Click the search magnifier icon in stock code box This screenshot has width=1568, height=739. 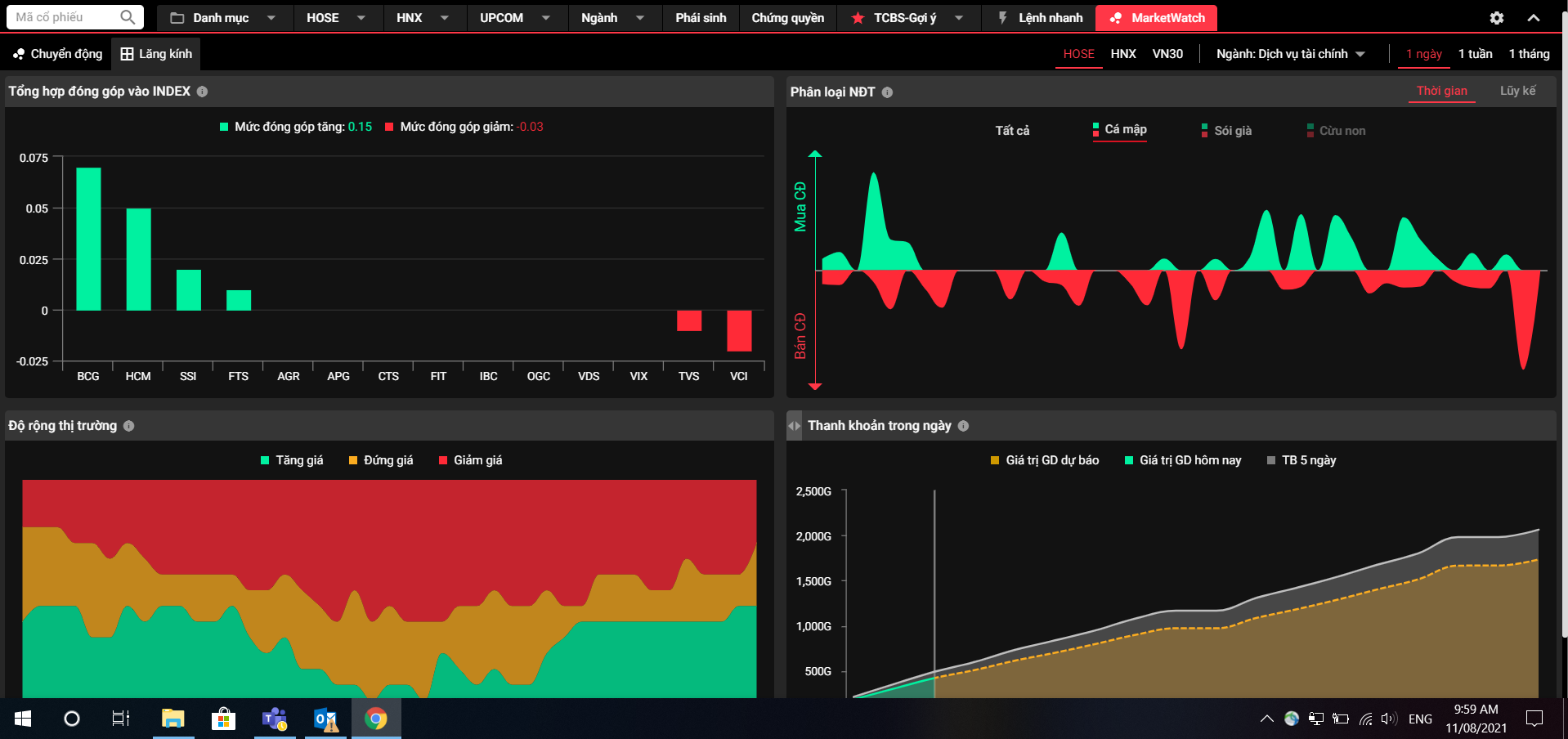tap(127, 17)
